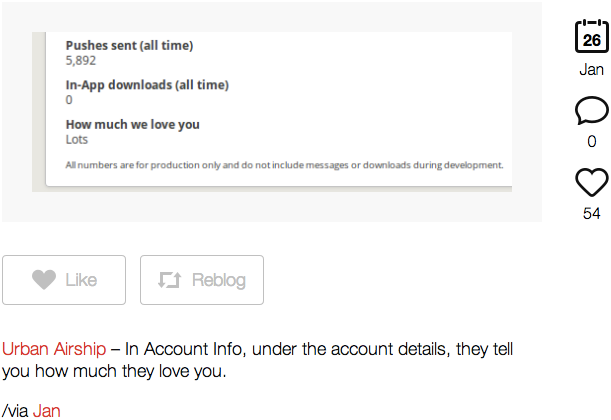The image size is (611, 420).
Task: Click the gray heart inside Like button
Action: pyautogui.click(x=44, y=280)
